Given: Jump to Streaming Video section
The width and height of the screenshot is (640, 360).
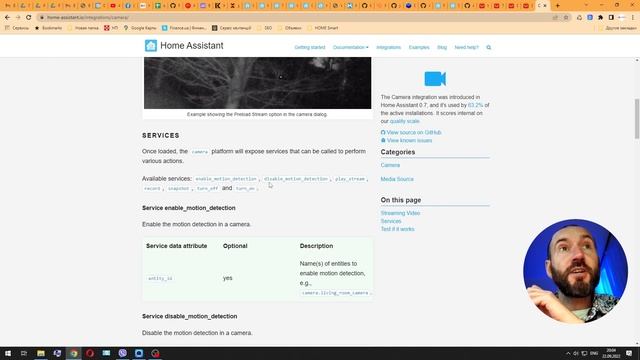Looking at the screenshot, I should [400, 213].
